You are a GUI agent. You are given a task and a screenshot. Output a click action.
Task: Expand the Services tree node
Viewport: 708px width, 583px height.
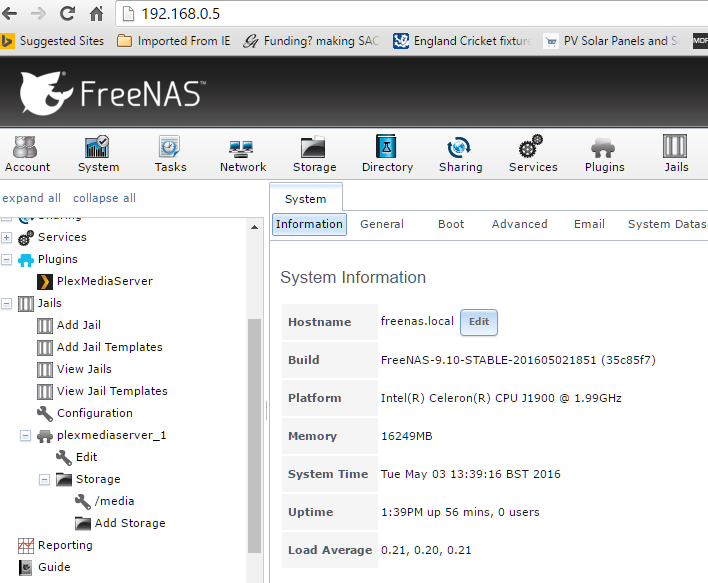coord(6,238)
